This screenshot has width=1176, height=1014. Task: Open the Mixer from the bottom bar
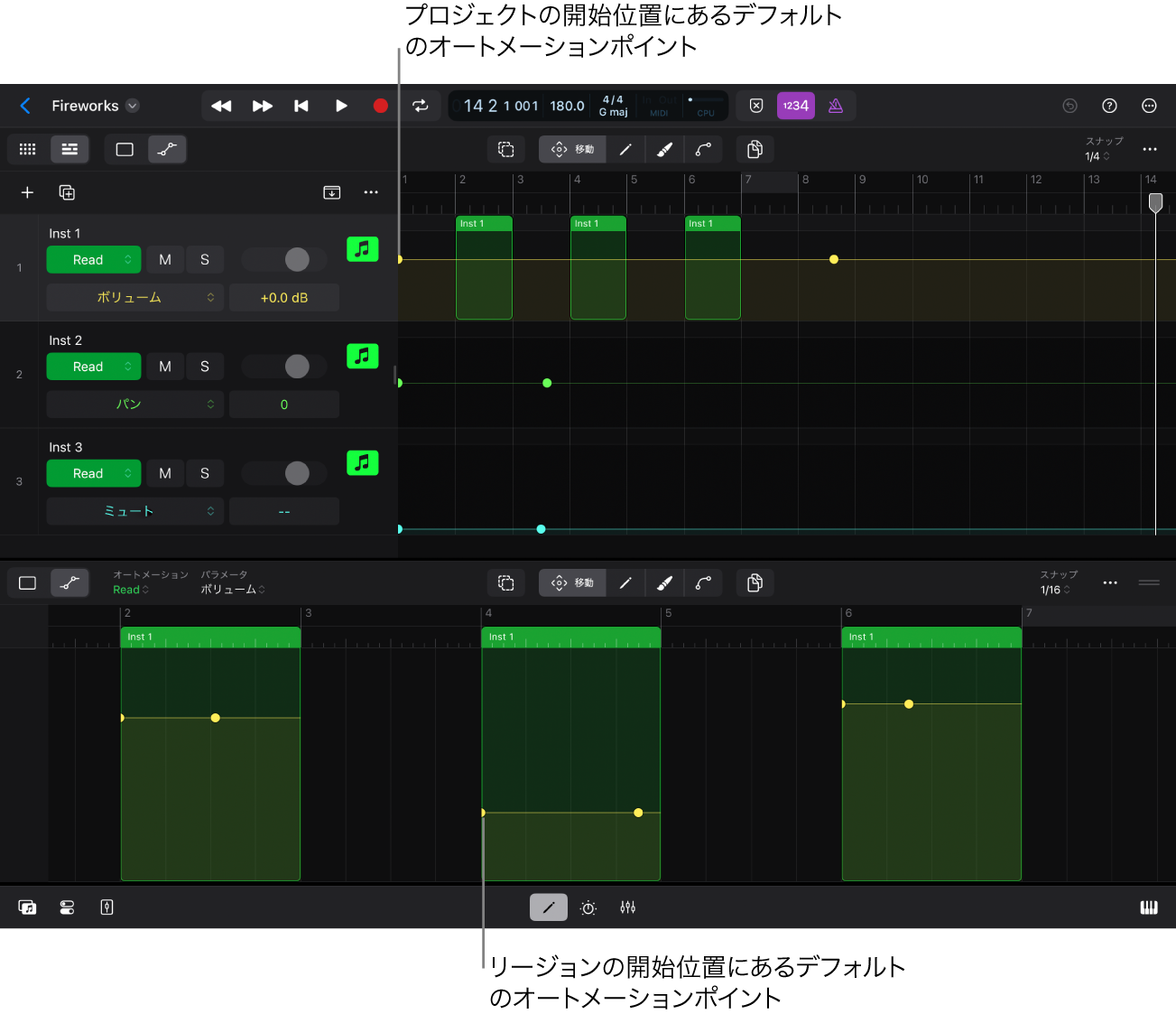pos(628,907)
